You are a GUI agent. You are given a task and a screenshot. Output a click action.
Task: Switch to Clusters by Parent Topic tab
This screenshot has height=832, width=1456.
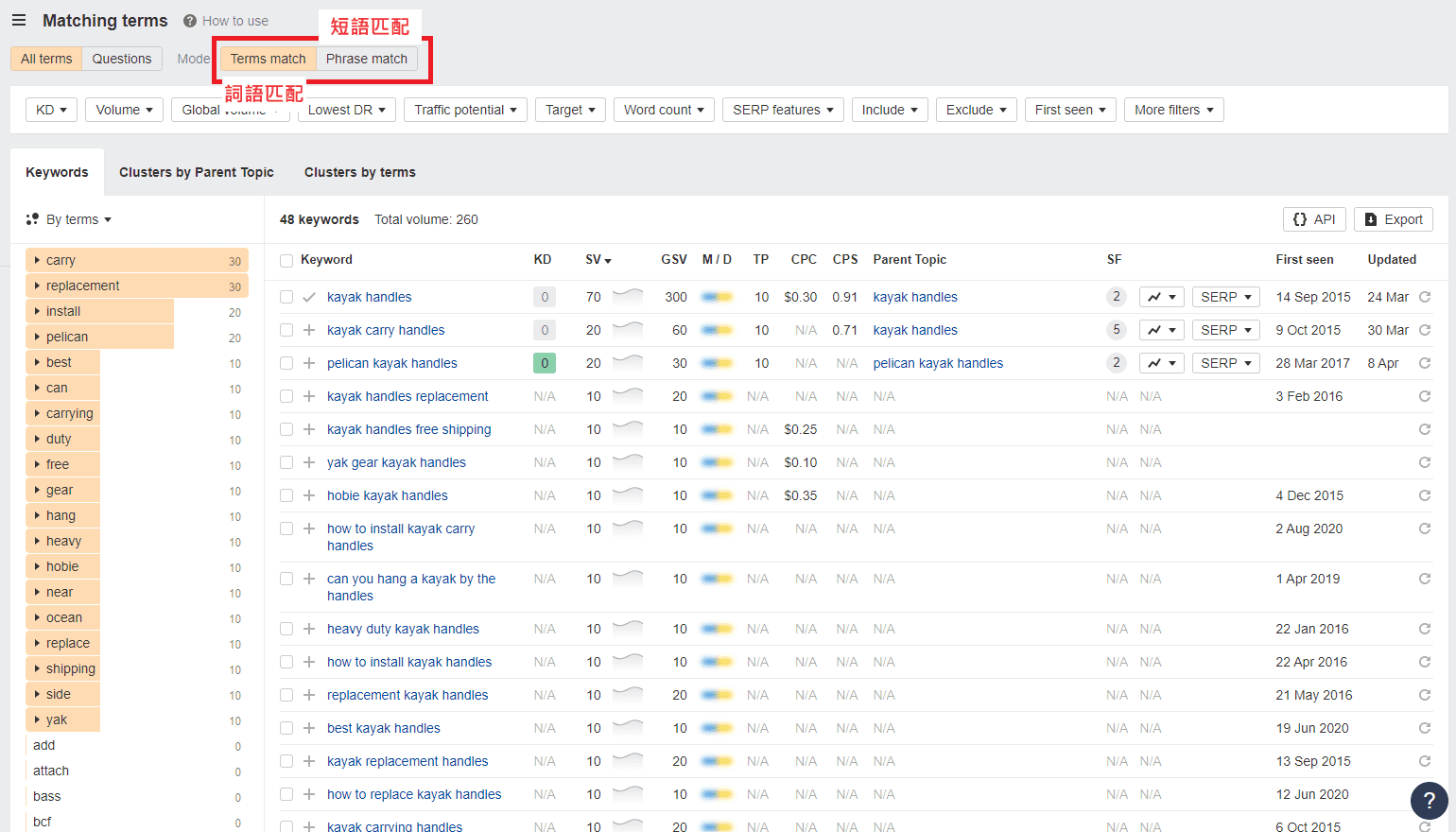(197, 172)
